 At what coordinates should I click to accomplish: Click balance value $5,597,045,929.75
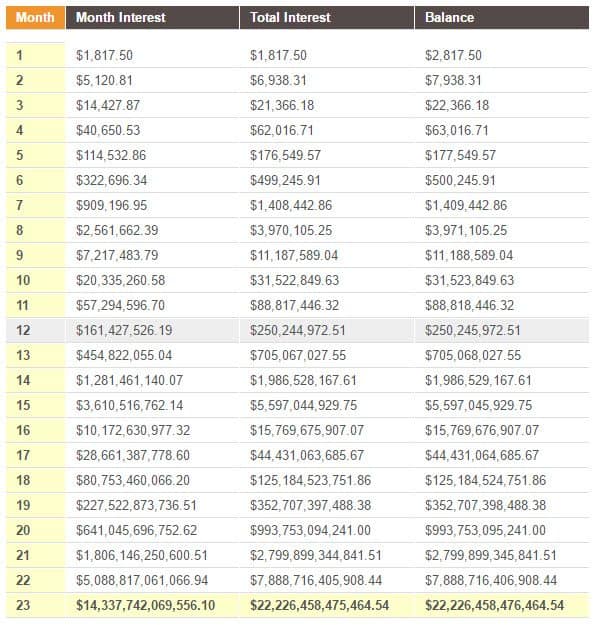coord(478,405)
